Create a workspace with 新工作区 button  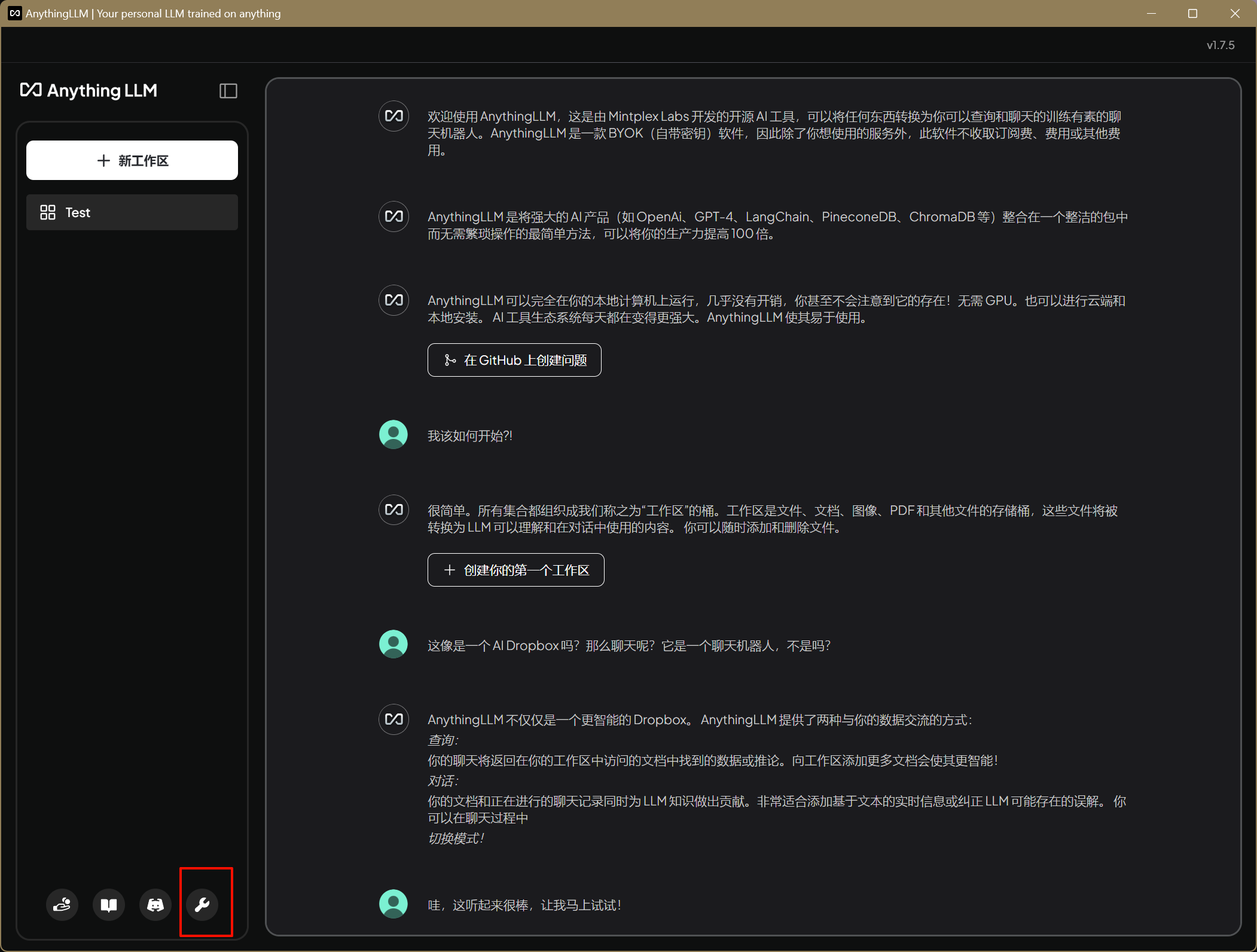tap(132, 160)
